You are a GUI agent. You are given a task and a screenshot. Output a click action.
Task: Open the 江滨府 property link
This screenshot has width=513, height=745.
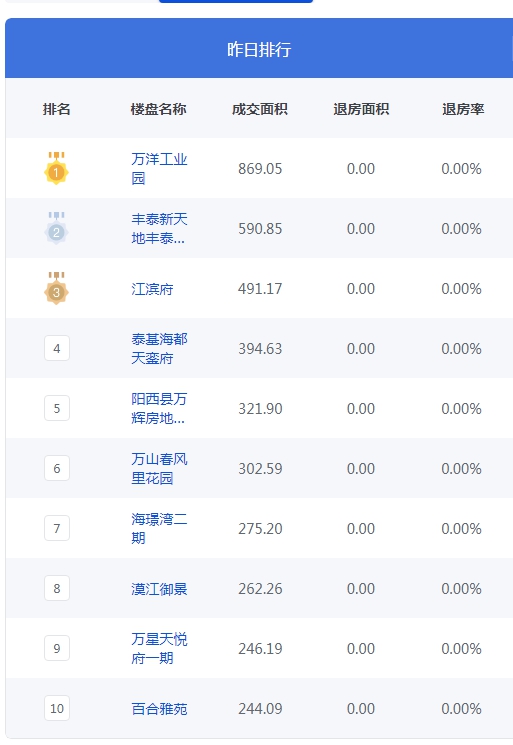tap(152, 289)
